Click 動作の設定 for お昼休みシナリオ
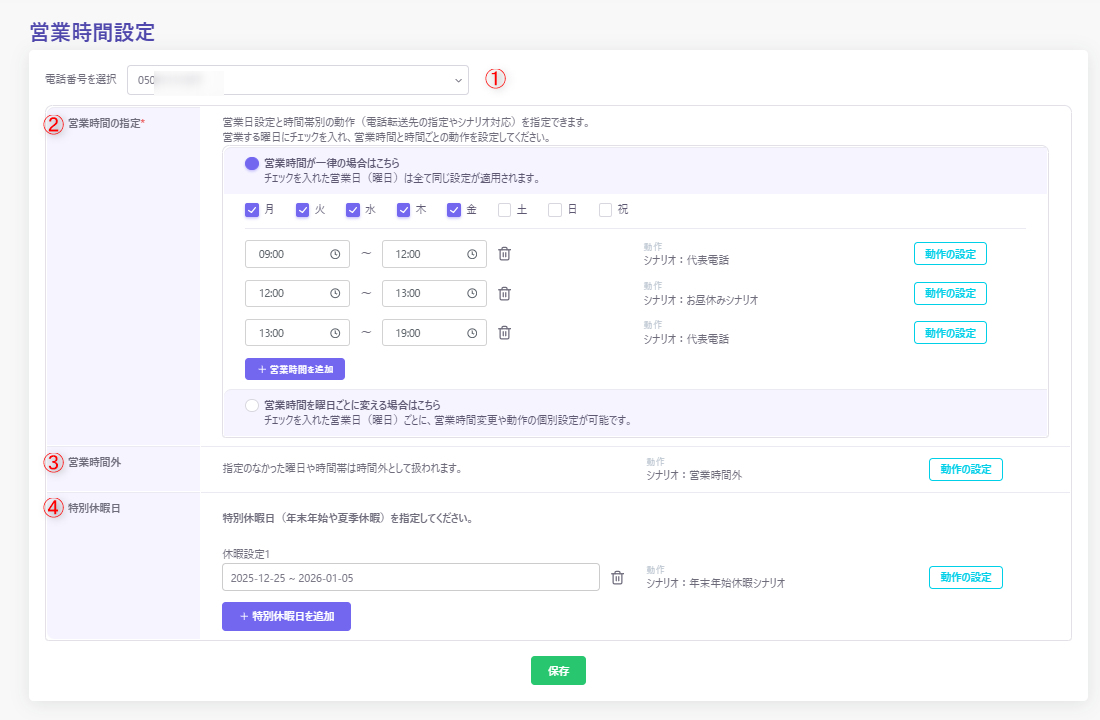This screenshot has width=1100, height=720. pos(950,293)
